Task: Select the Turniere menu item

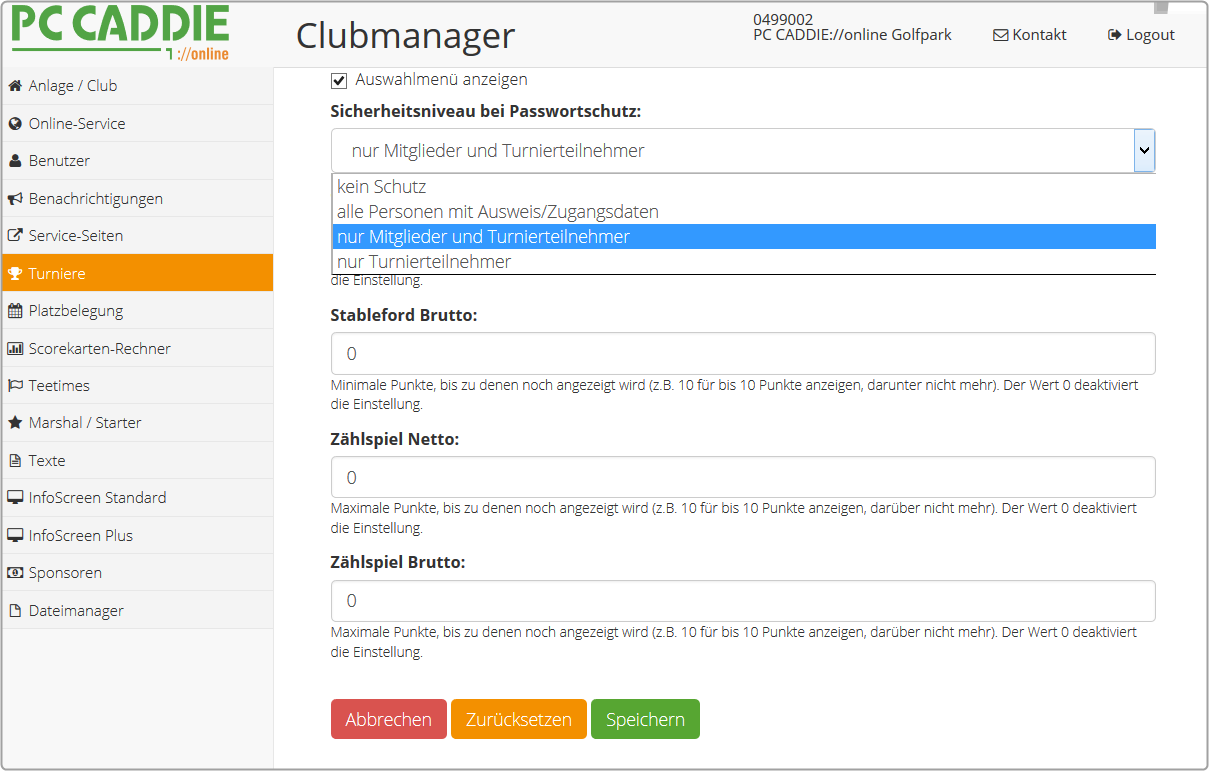Action: pyautogui.click(x=137, y=273)
